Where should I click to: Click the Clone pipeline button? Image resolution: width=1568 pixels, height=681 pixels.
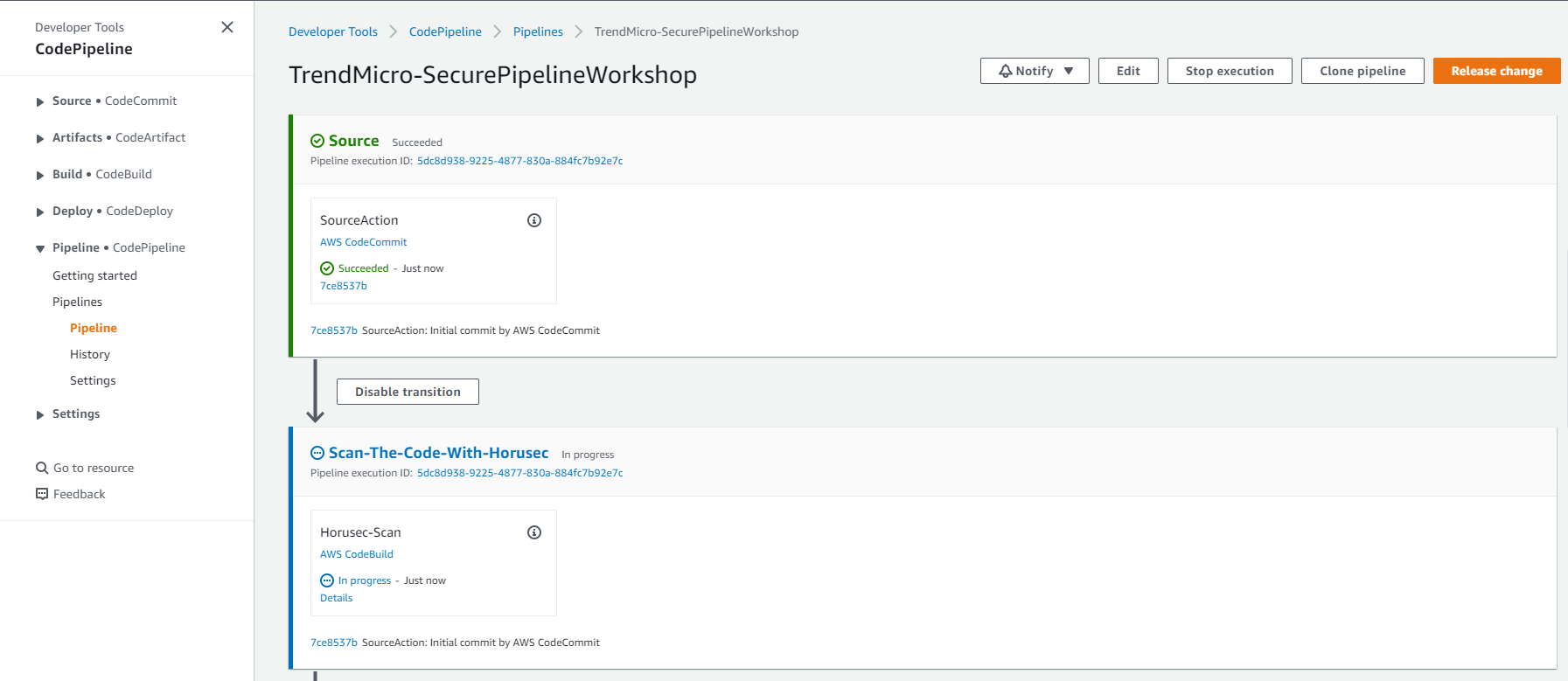click(x=1362, y=71)
